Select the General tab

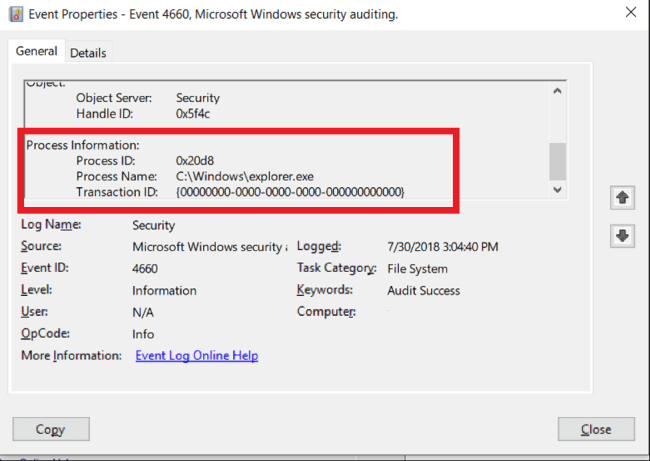click(x=36, y=51)
